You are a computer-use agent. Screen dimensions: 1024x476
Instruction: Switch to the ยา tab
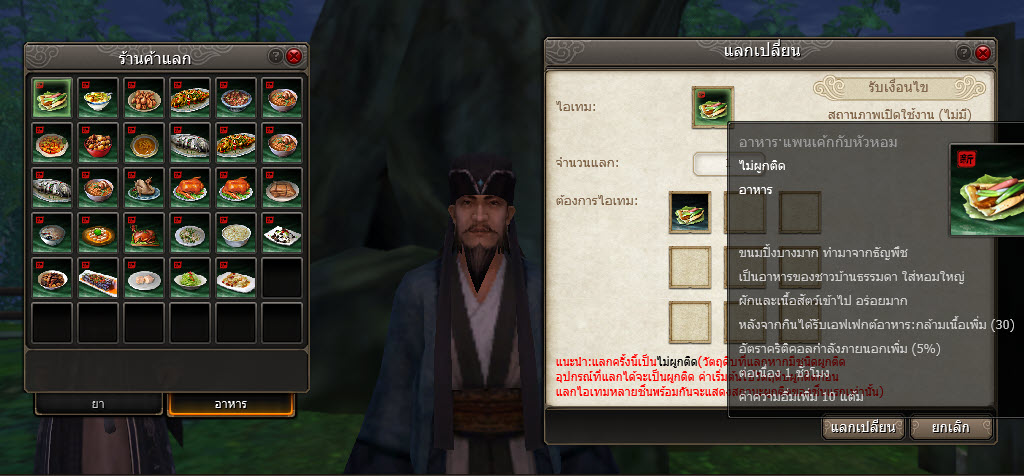coord(99,404)
